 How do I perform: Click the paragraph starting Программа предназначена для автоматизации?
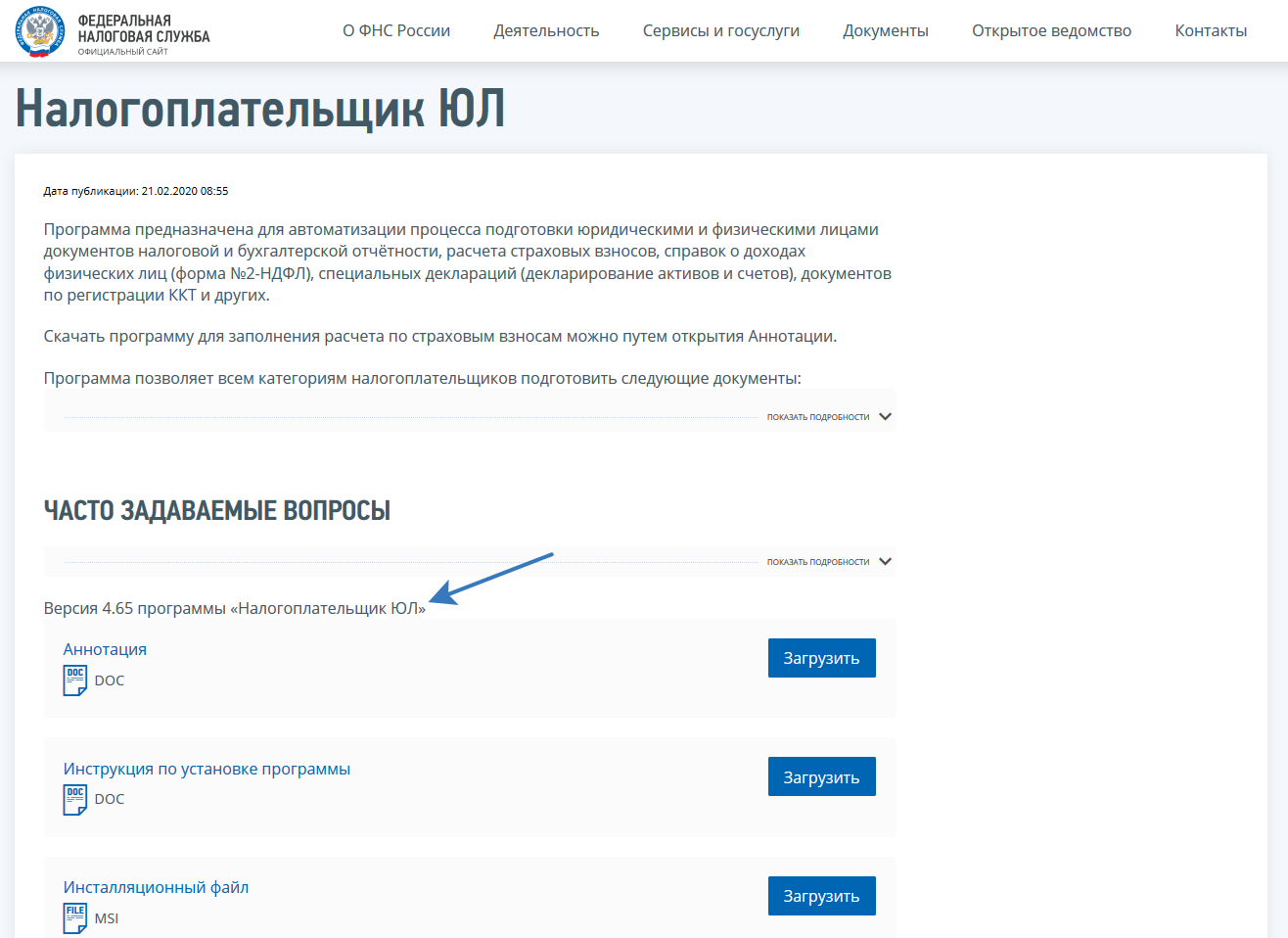point(468,262)
